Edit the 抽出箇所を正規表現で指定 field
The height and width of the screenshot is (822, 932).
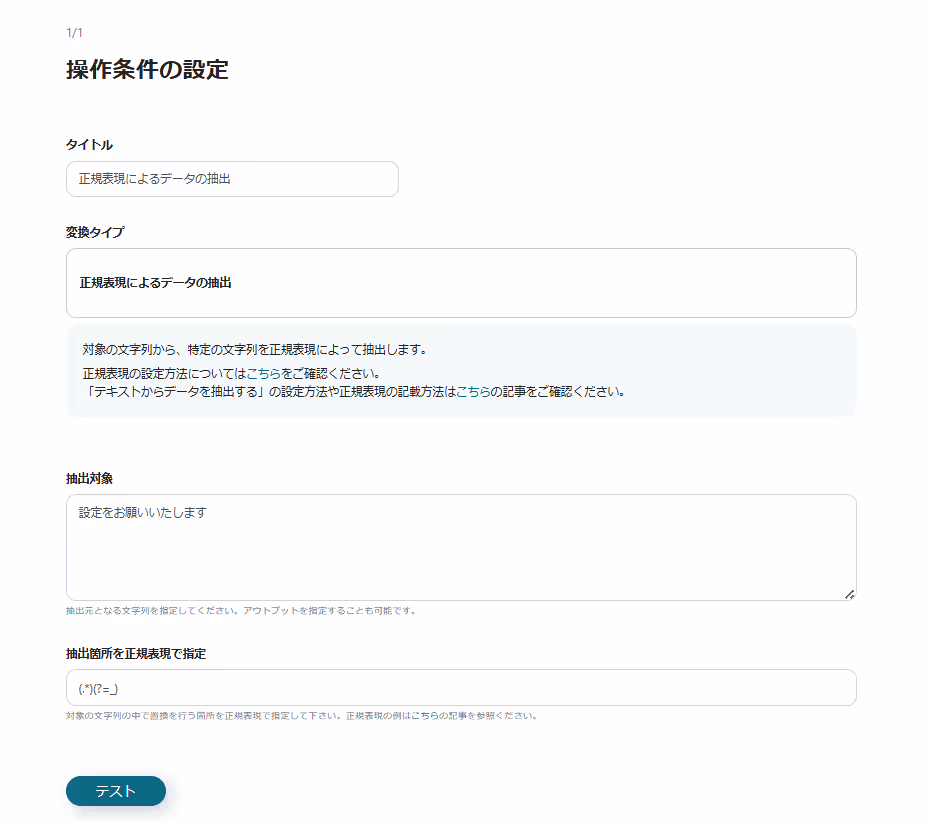pos(461,688)
